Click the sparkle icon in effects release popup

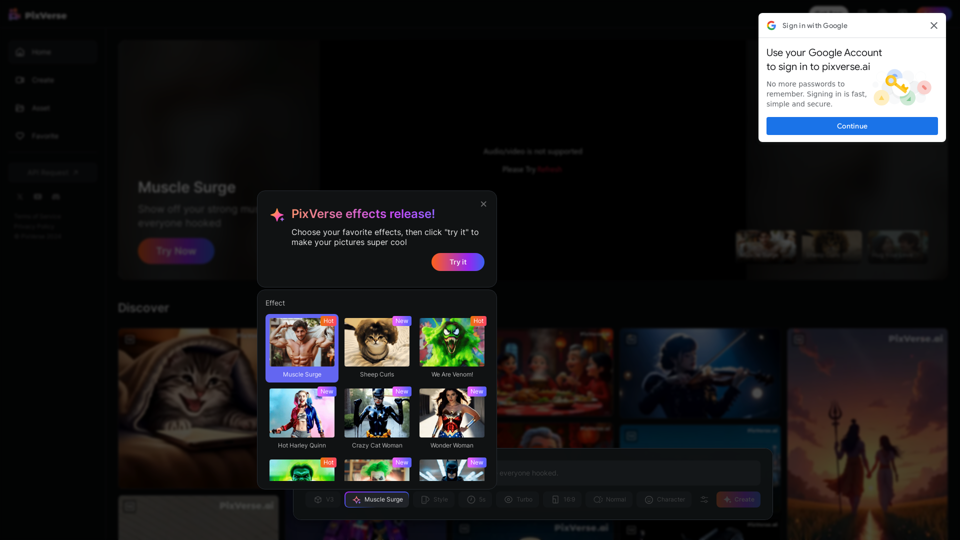(277, 214)
